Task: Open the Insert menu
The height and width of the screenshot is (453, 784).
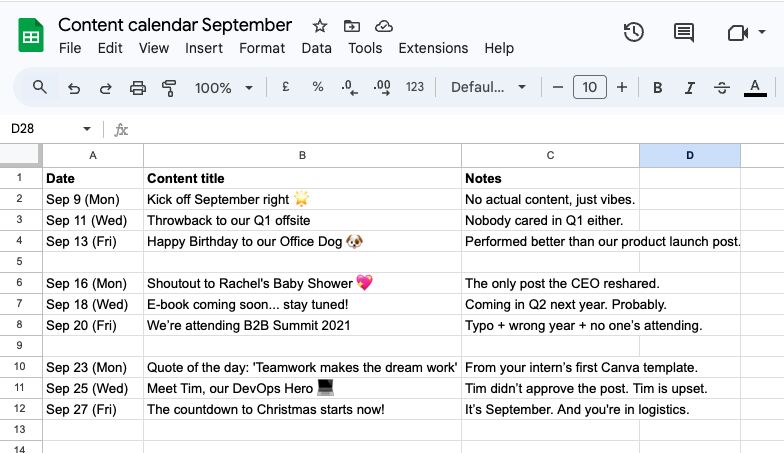Action: [x=204, y=48]
